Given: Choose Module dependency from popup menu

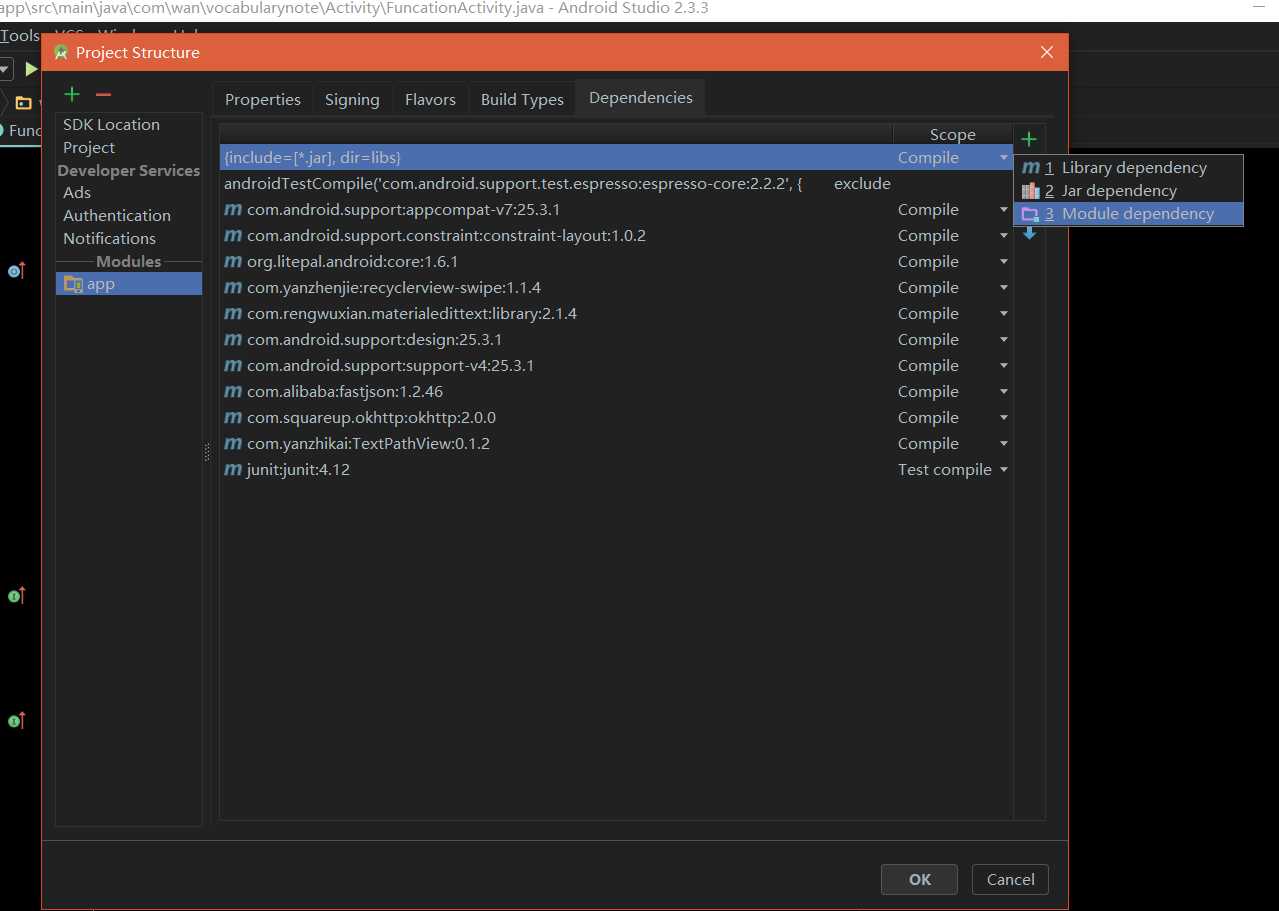Looking at the screenshot, I should coord(1128,214).
